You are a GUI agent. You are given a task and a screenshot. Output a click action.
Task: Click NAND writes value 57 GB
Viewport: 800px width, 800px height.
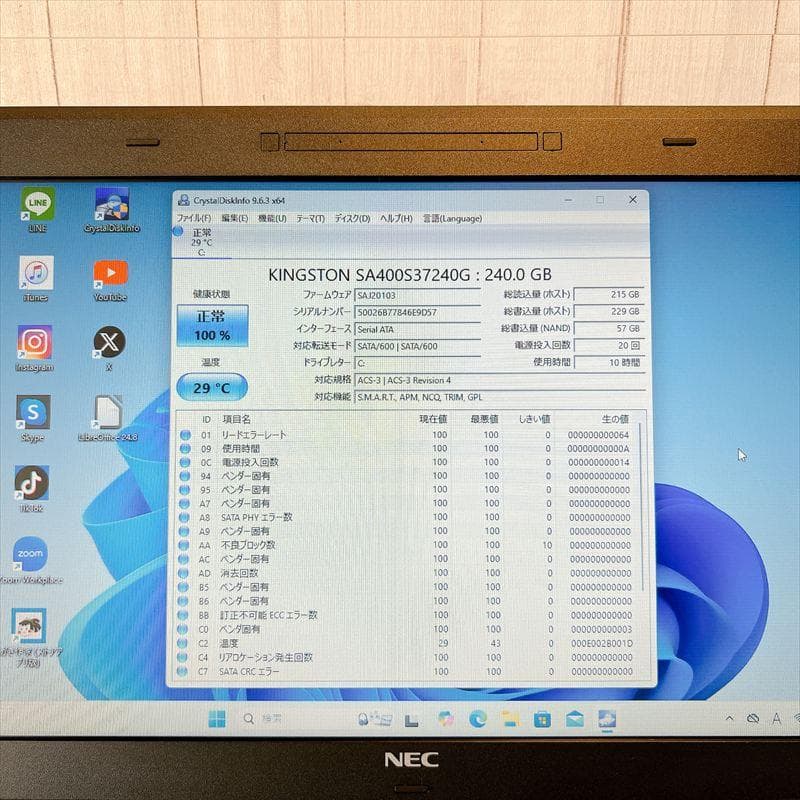pos(609,329)
